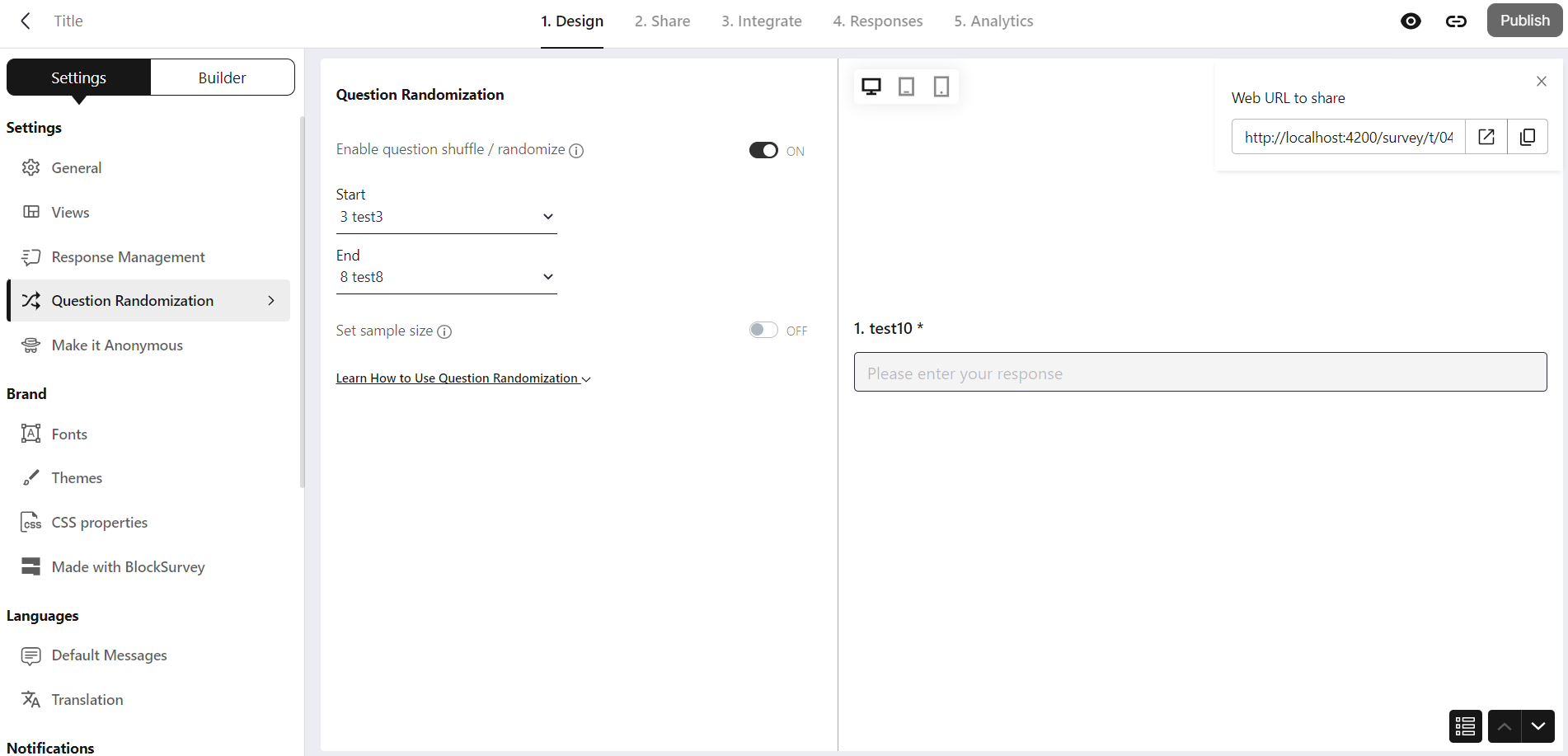Expand Question Randomization chevron arrow
This screenshot has height=756, width=1568.
[x=271, y=300]
